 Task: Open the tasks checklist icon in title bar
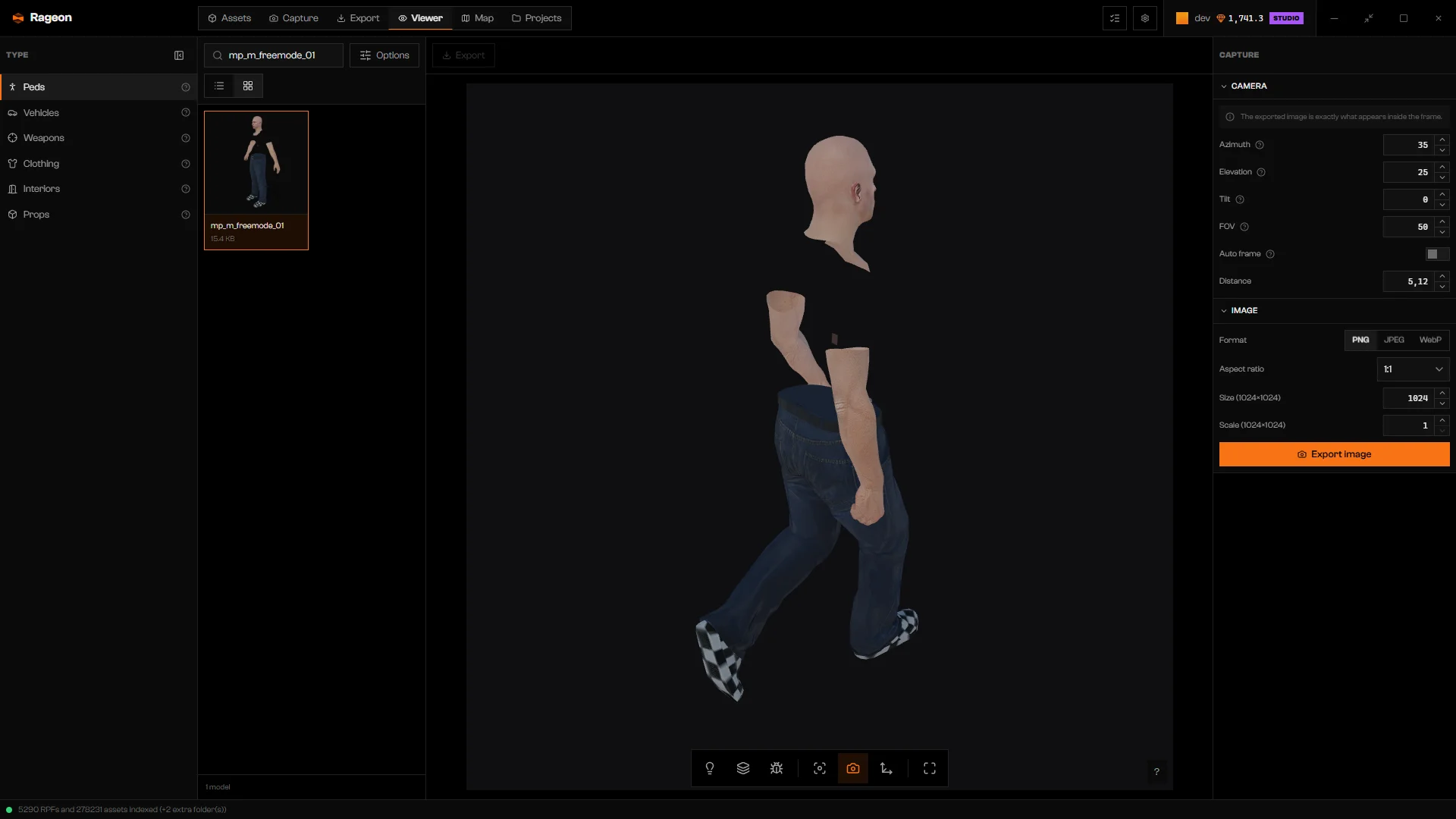pos(1115,18)
